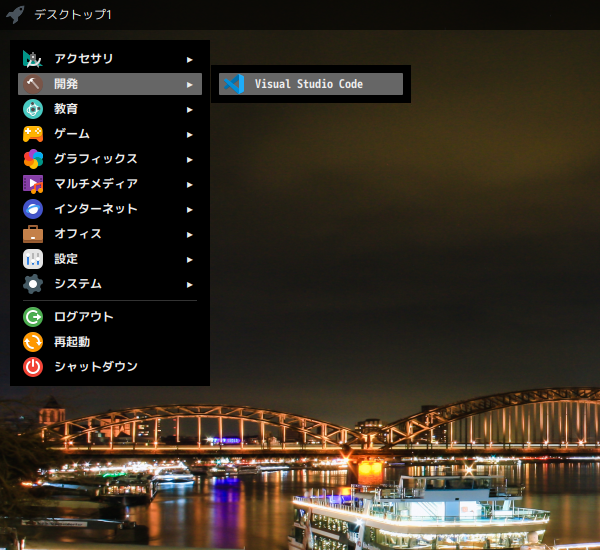Click the インターネット globe icon

tap(33, 209)
